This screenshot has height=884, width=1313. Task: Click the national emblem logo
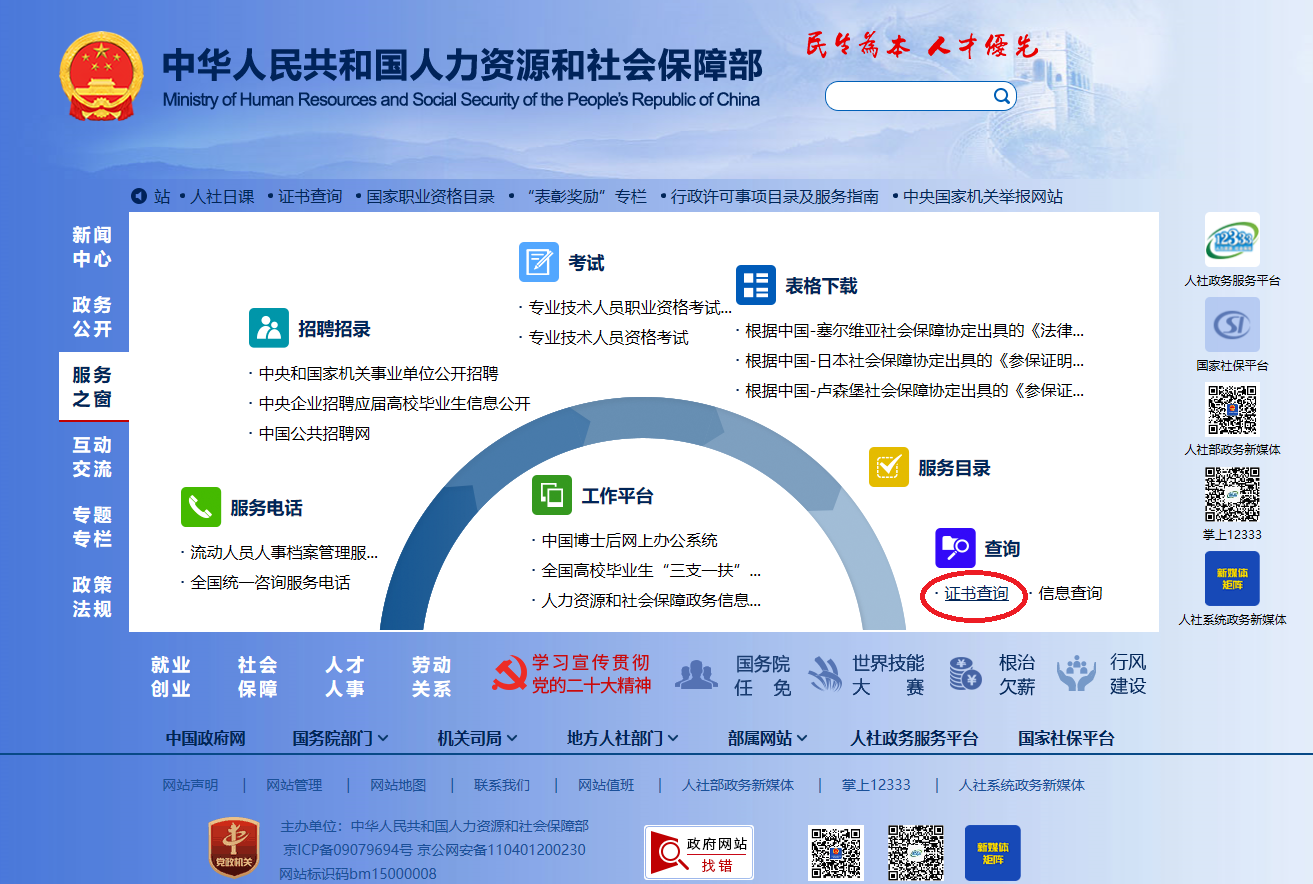point(101,76)
